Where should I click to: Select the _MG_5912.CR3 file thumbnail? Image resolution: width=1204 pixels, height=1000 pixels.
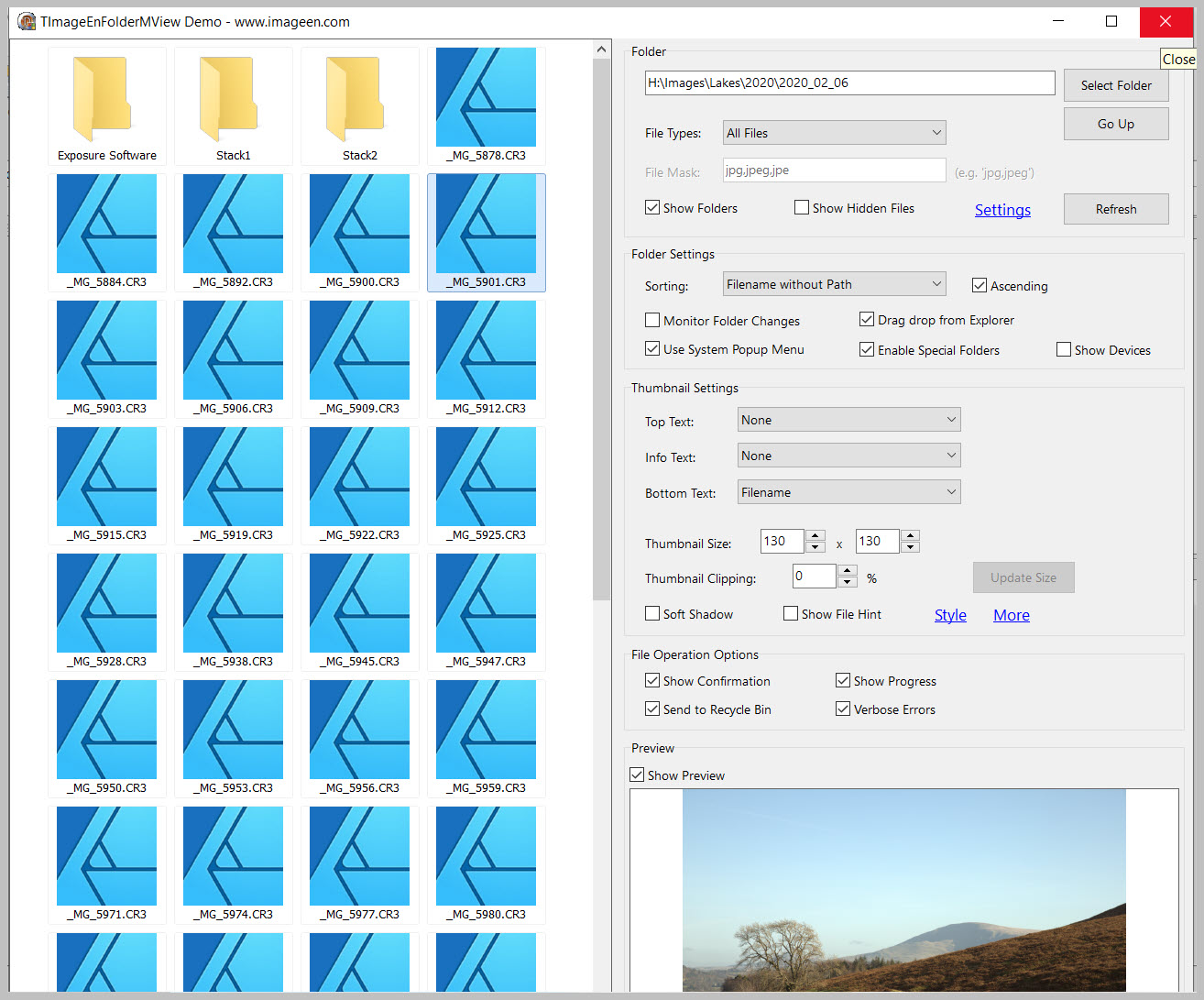pos(487,359)
